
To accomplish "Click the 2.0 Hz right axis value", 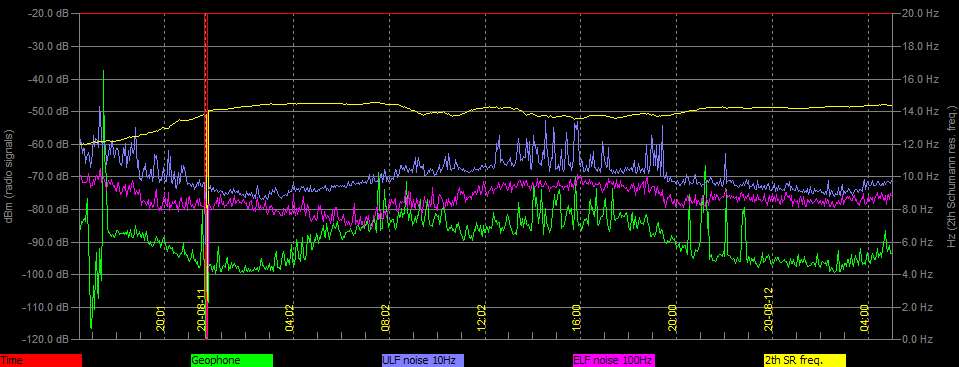I will coord(917,306).
